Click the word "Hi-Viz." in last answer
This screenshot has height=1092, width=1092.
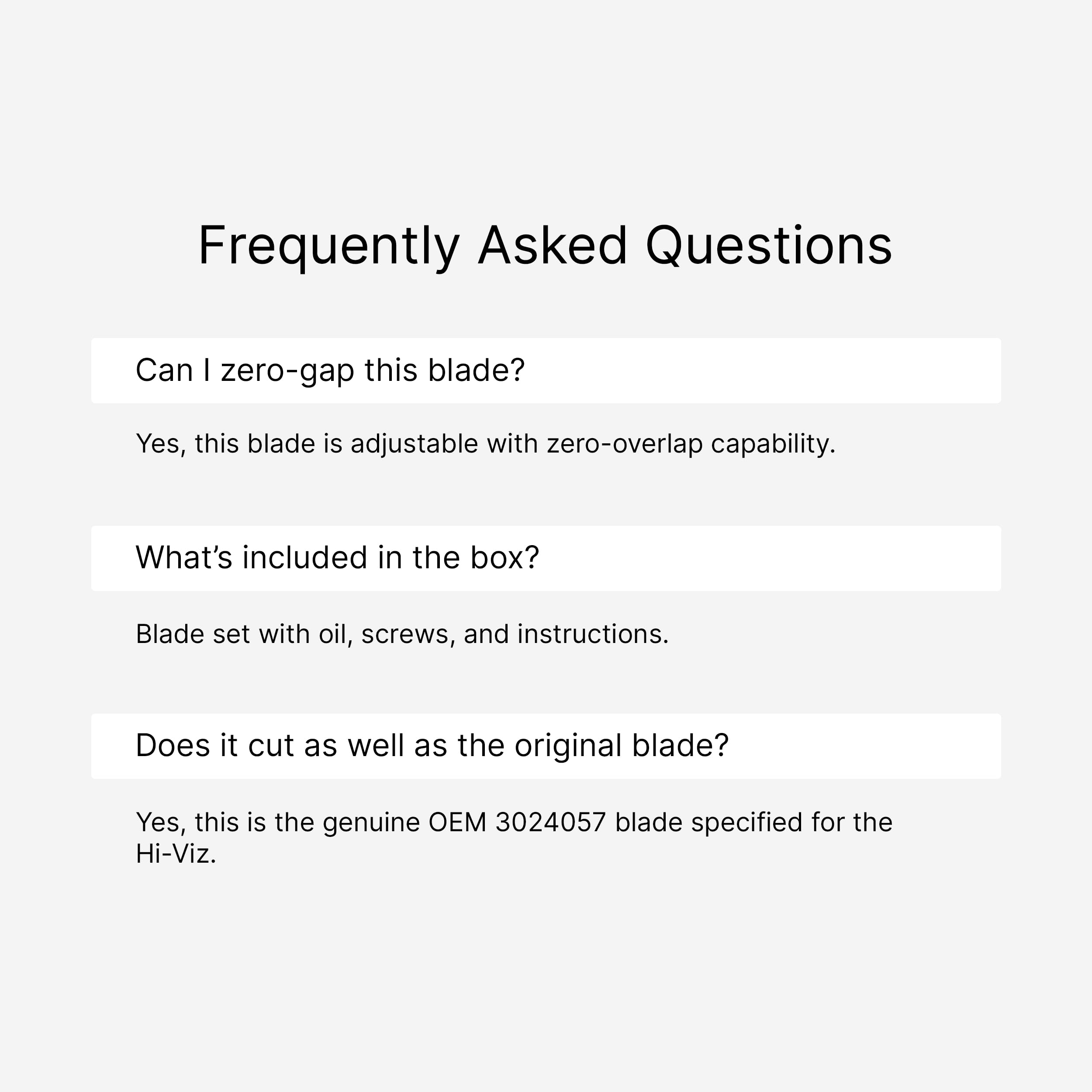(x=176, y=854)
